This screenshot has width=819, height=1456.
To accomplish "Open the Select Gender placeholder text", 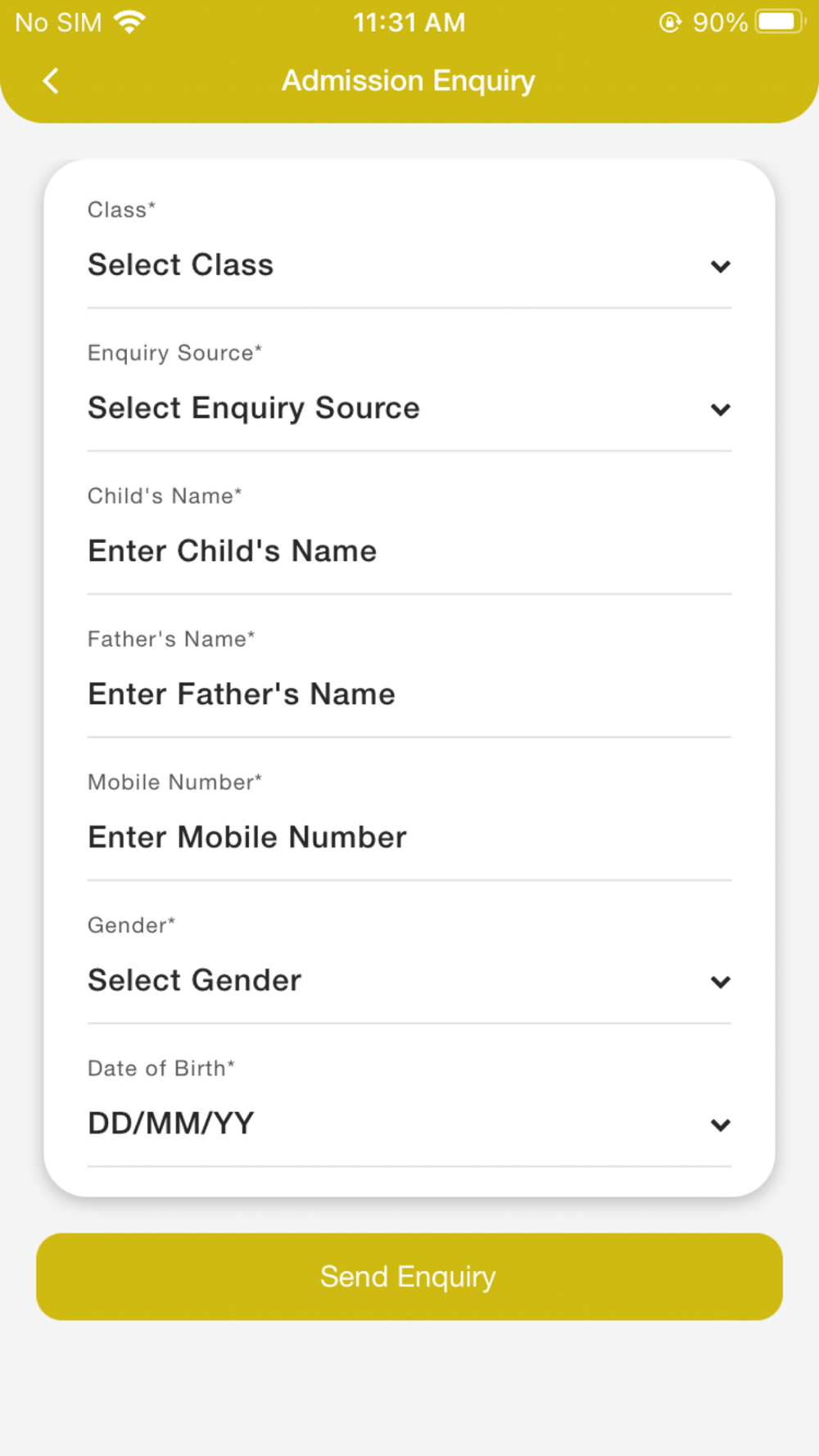I will click(x=195, y=980).
